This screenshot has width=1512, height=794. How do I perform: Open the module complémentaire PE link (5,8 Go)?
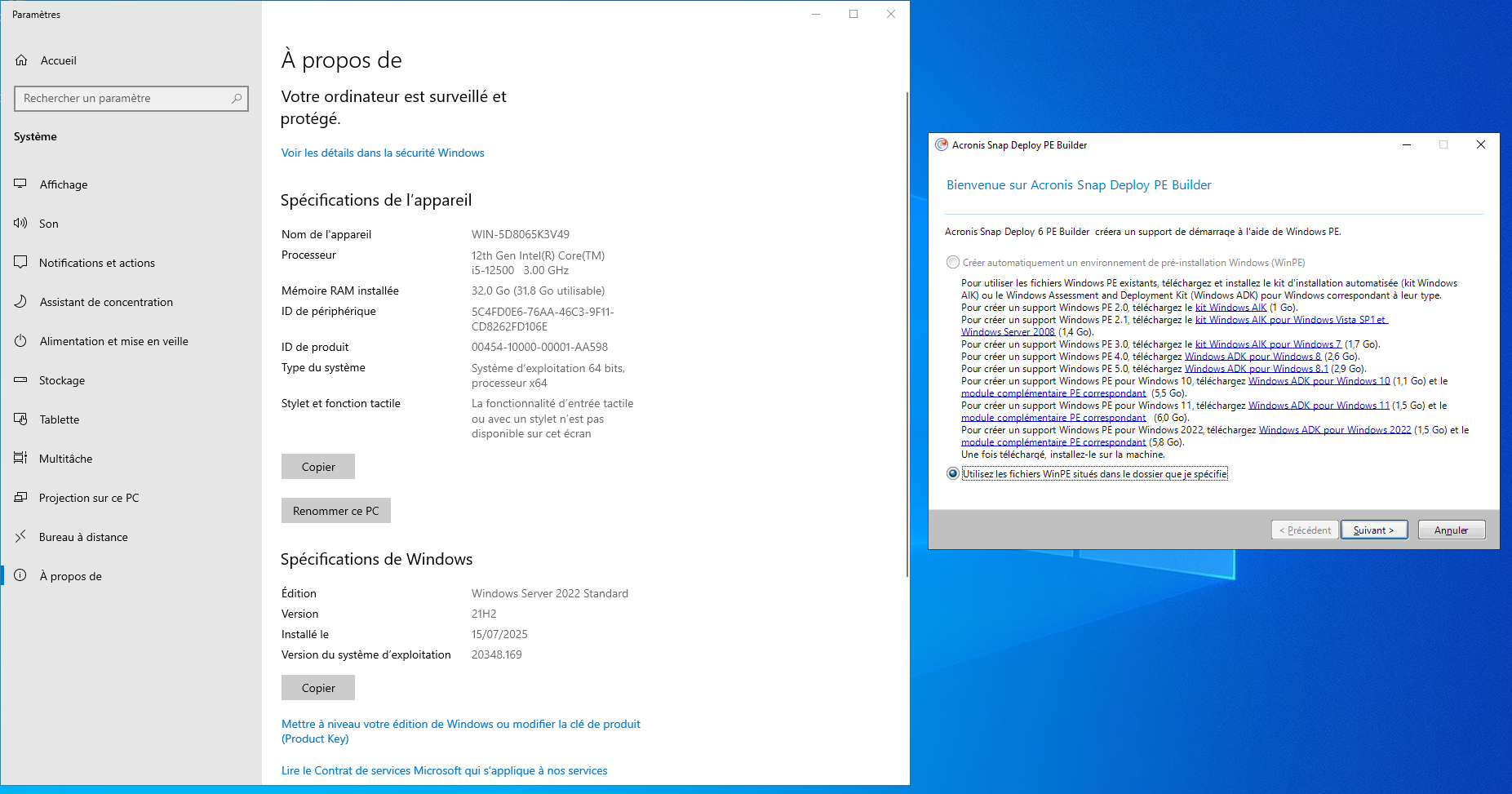[x=1053, y=442]
